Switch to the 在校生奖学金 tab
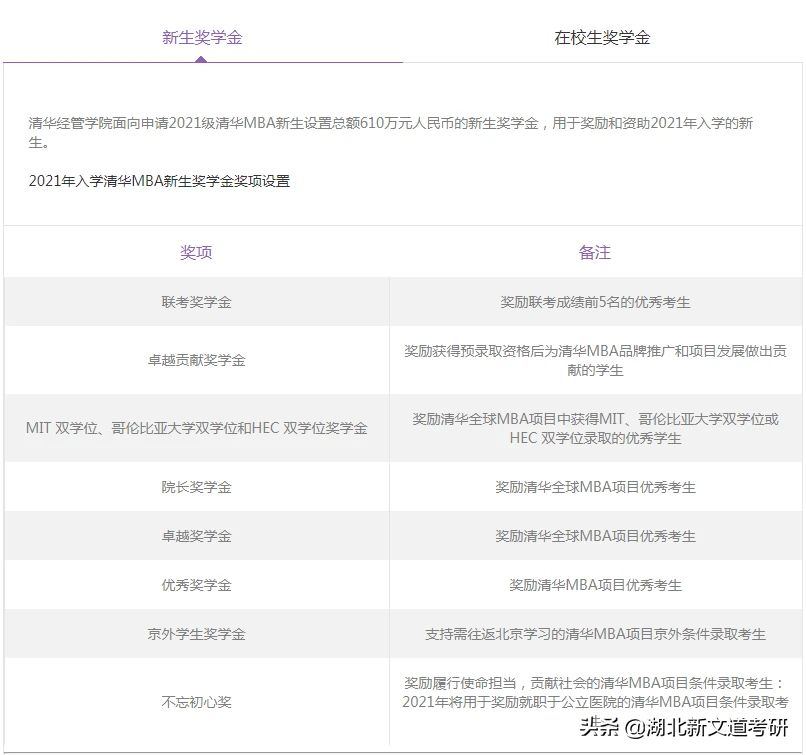This screenshot has height=755, width=806. 605,39
